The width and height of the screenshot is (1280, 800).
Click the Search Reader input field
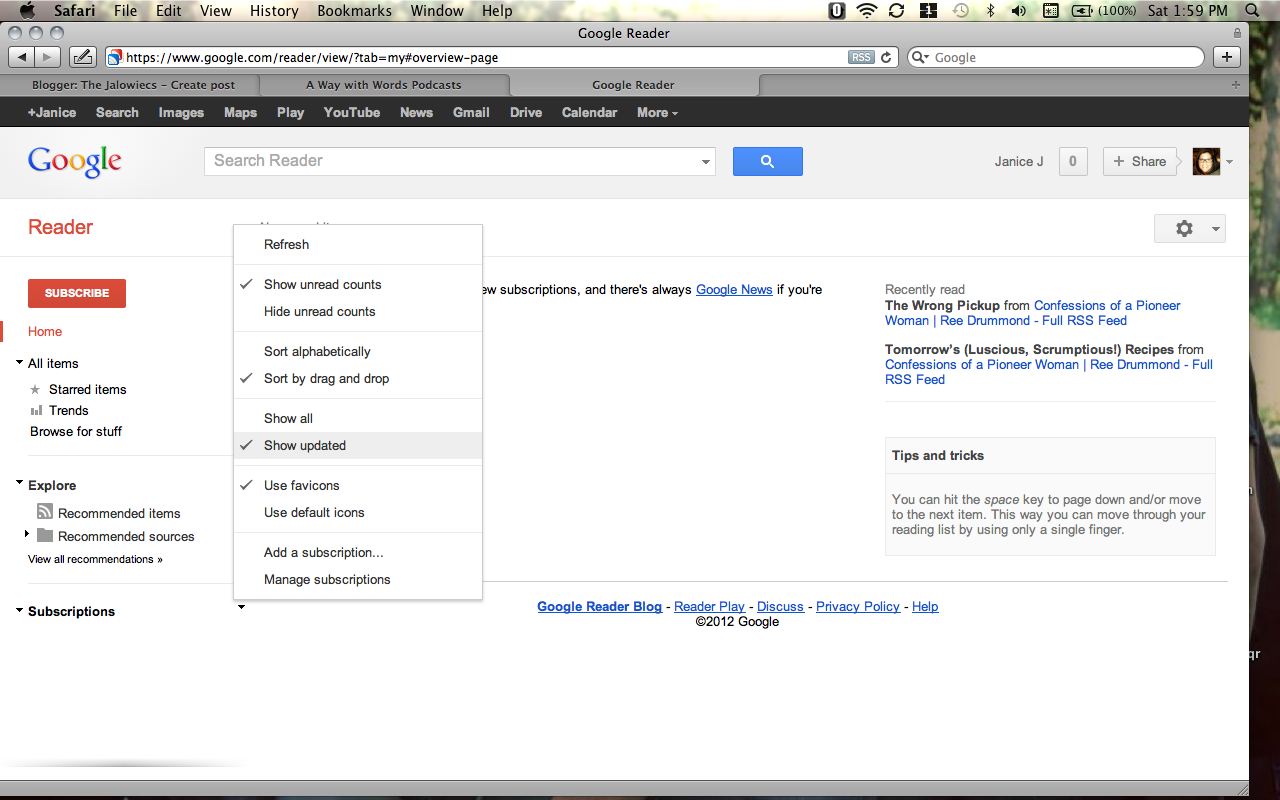[x=450, y=161]
